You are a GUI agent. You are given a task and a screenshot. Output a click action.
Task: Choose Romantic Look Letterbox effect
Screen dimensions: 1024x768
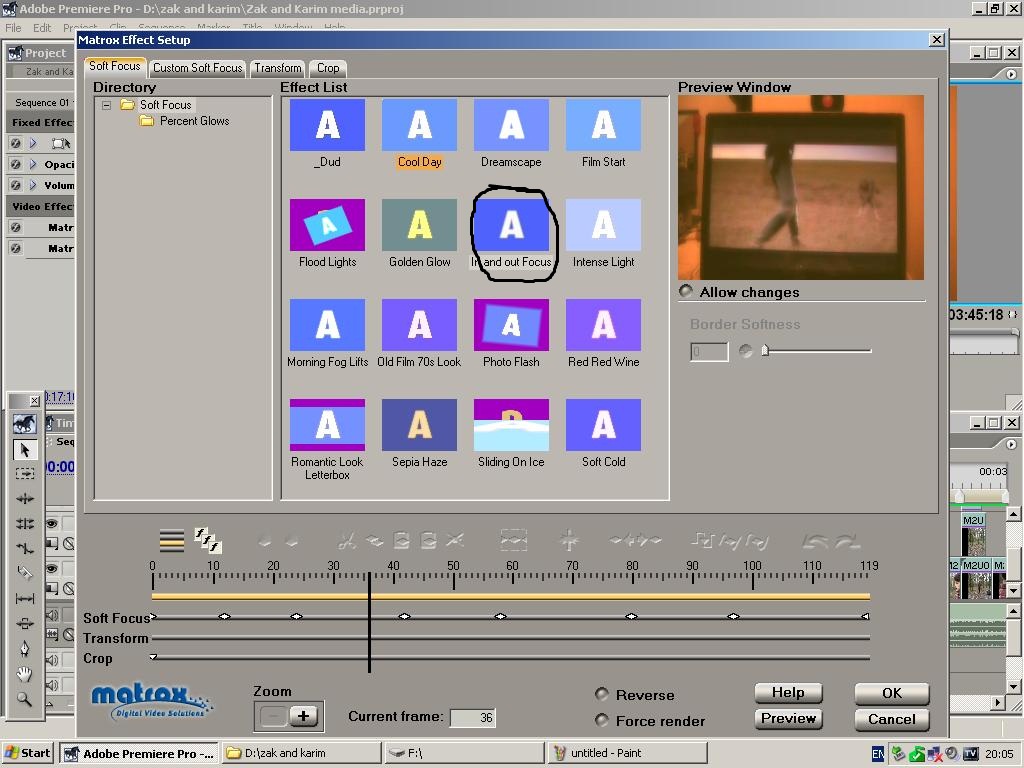tap(327, 424)
